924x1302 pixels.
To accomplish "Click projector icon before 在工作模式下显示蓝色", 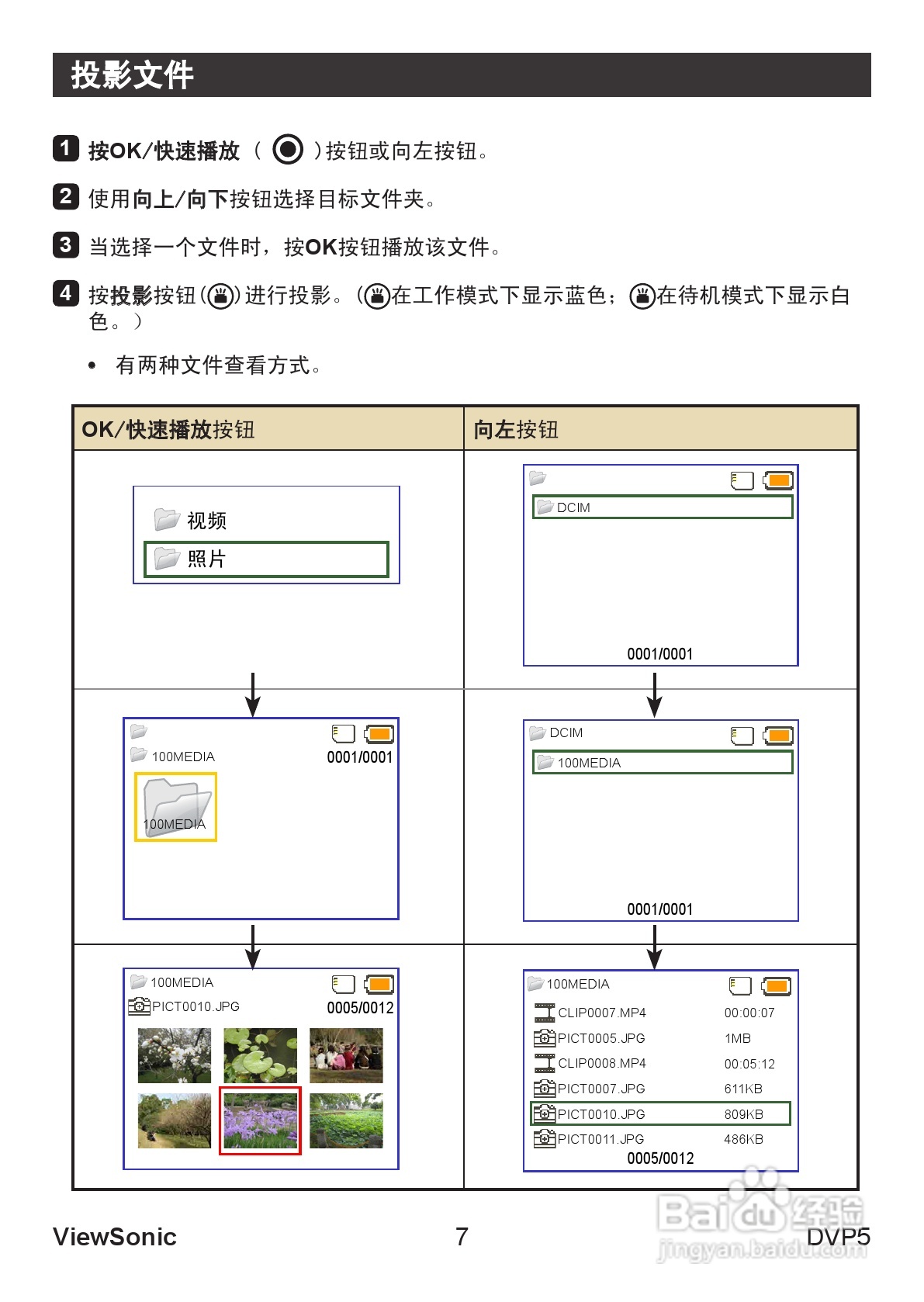I will coord(377,296).
